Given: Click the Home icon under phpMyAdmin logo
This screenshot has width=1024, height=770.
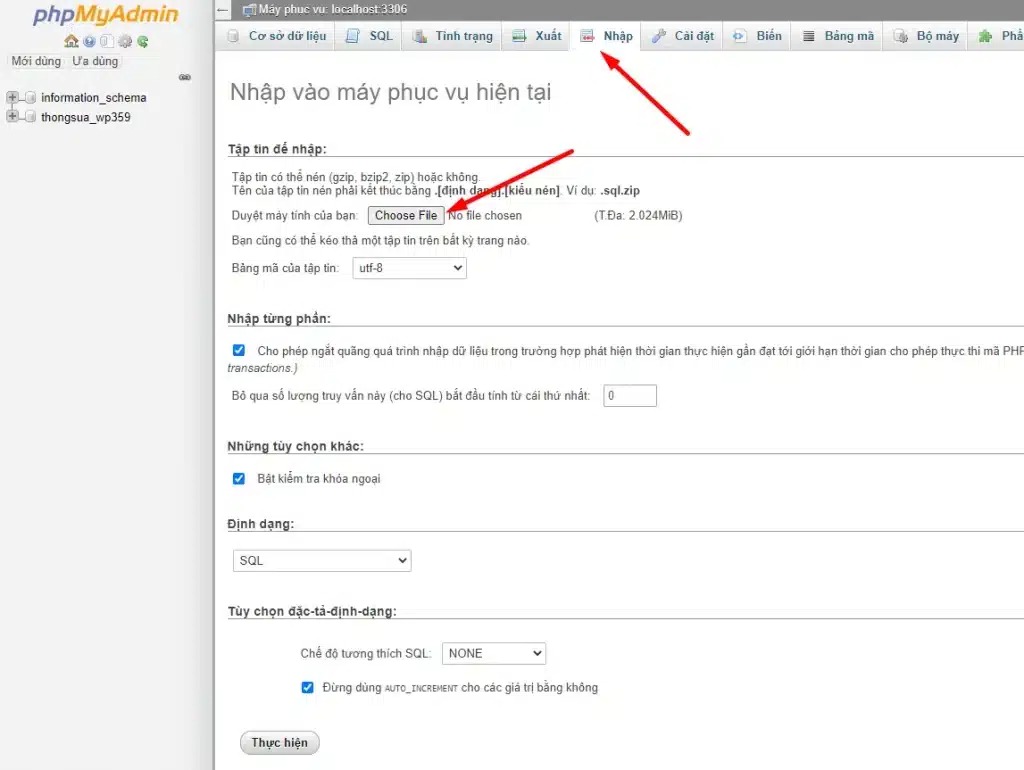Looking at the screenshot, I should tap(71, 41).
